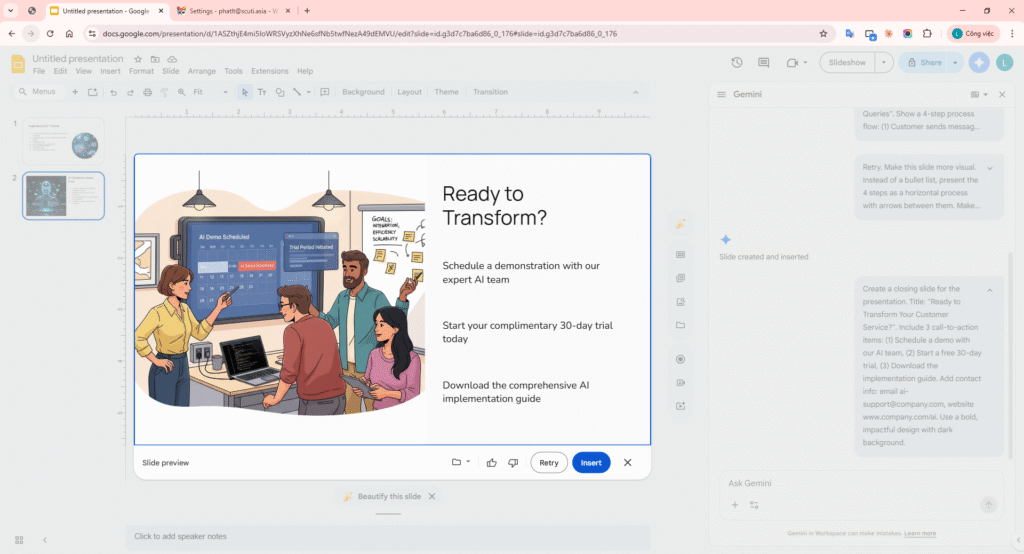This screenshot has width=1024, height=554.
Task: Collapse the closing slide prompt message
Action: pyautogui.click(x=989, y=290)
